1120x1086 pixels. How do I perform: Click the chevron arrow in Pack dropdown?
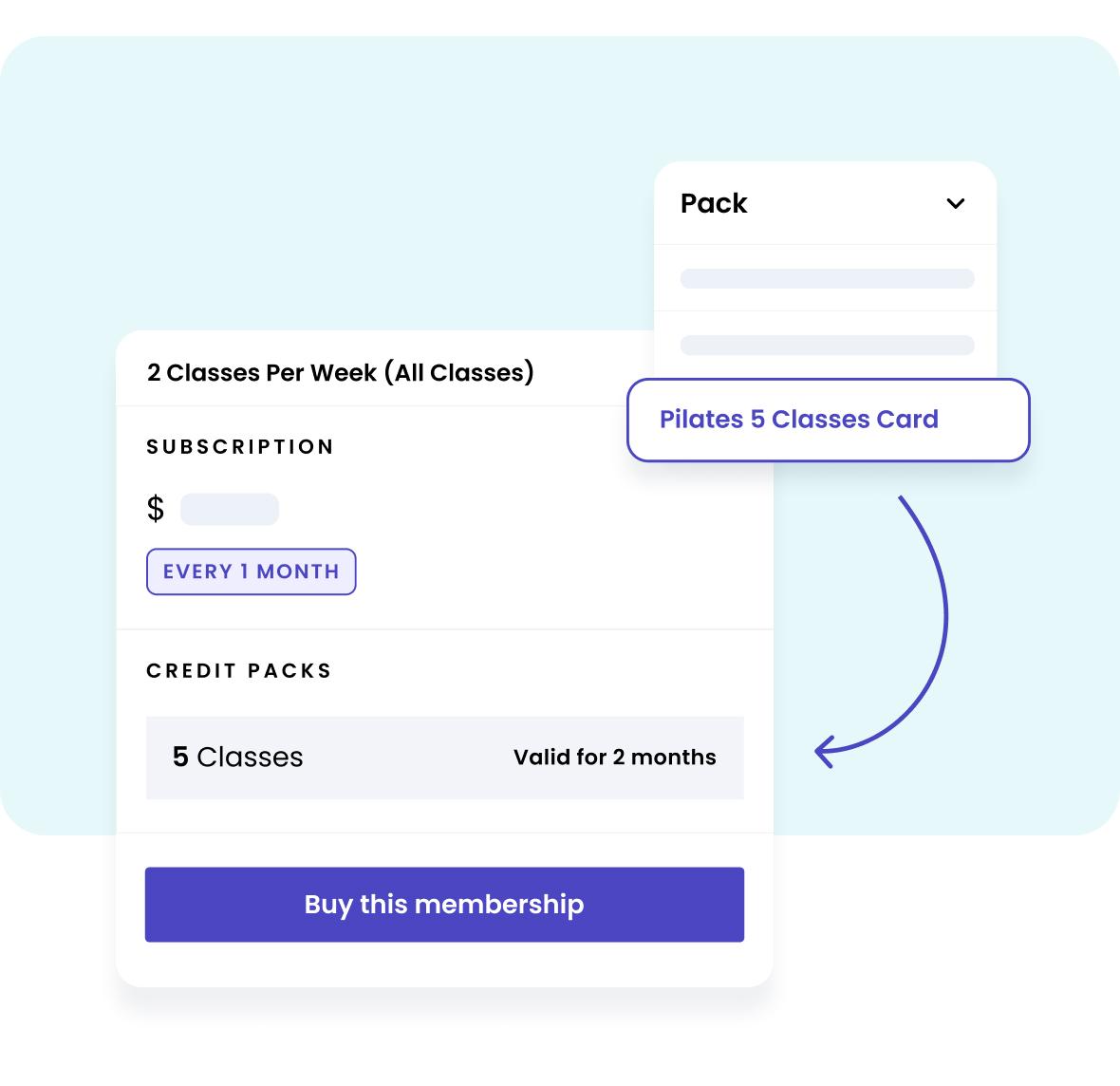[x=956, y=203]
